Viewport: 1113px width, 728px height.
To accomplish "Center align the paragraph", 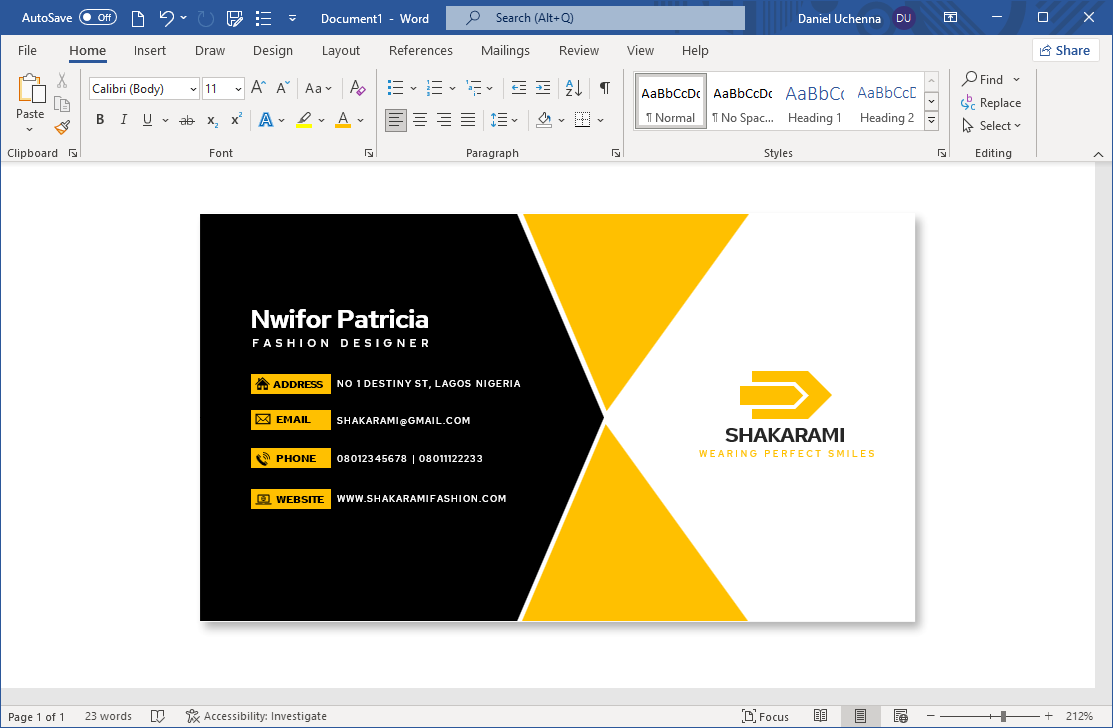I will [420, 120].
